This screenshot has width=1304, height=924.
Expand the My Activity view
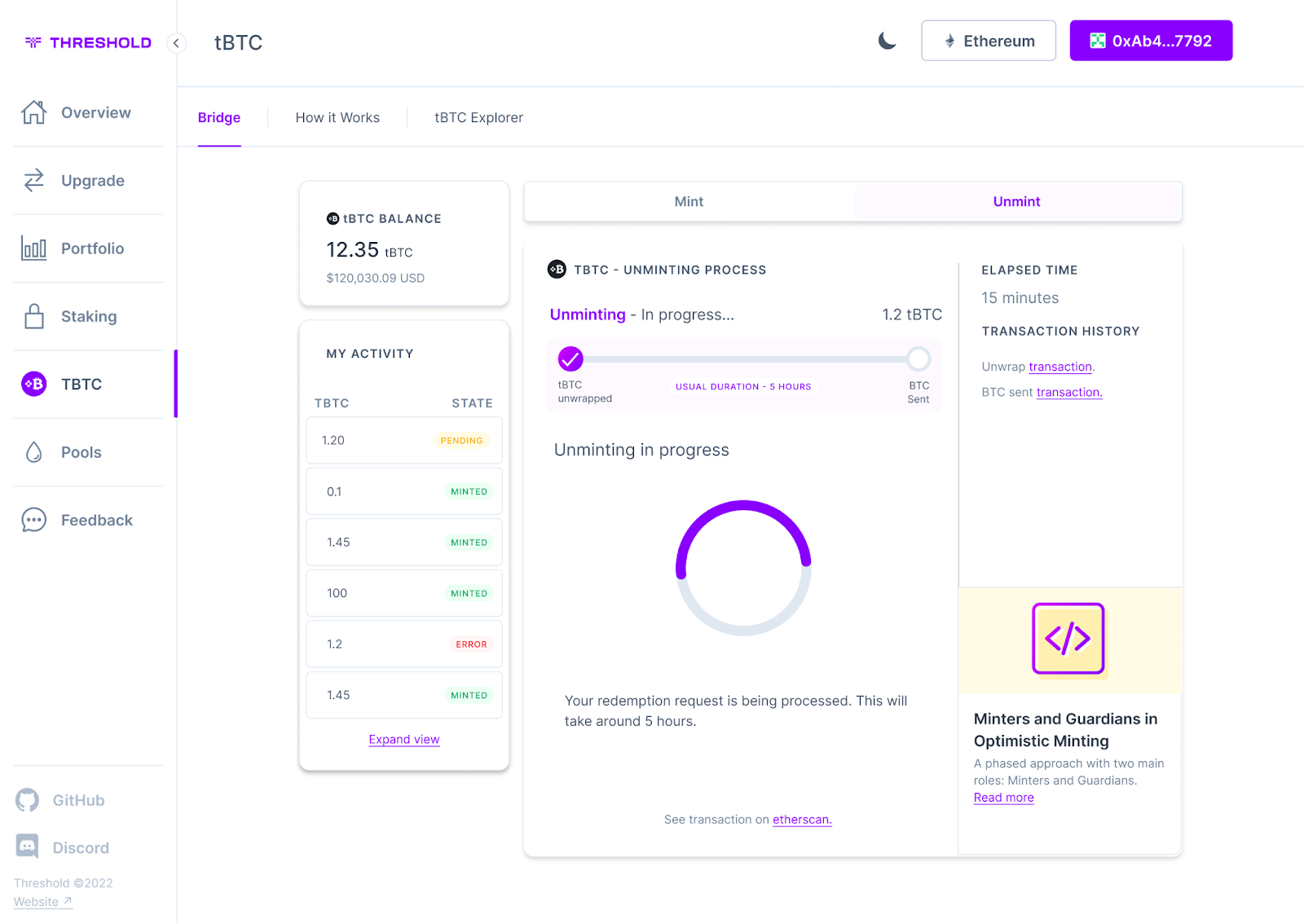pos(404,740)
